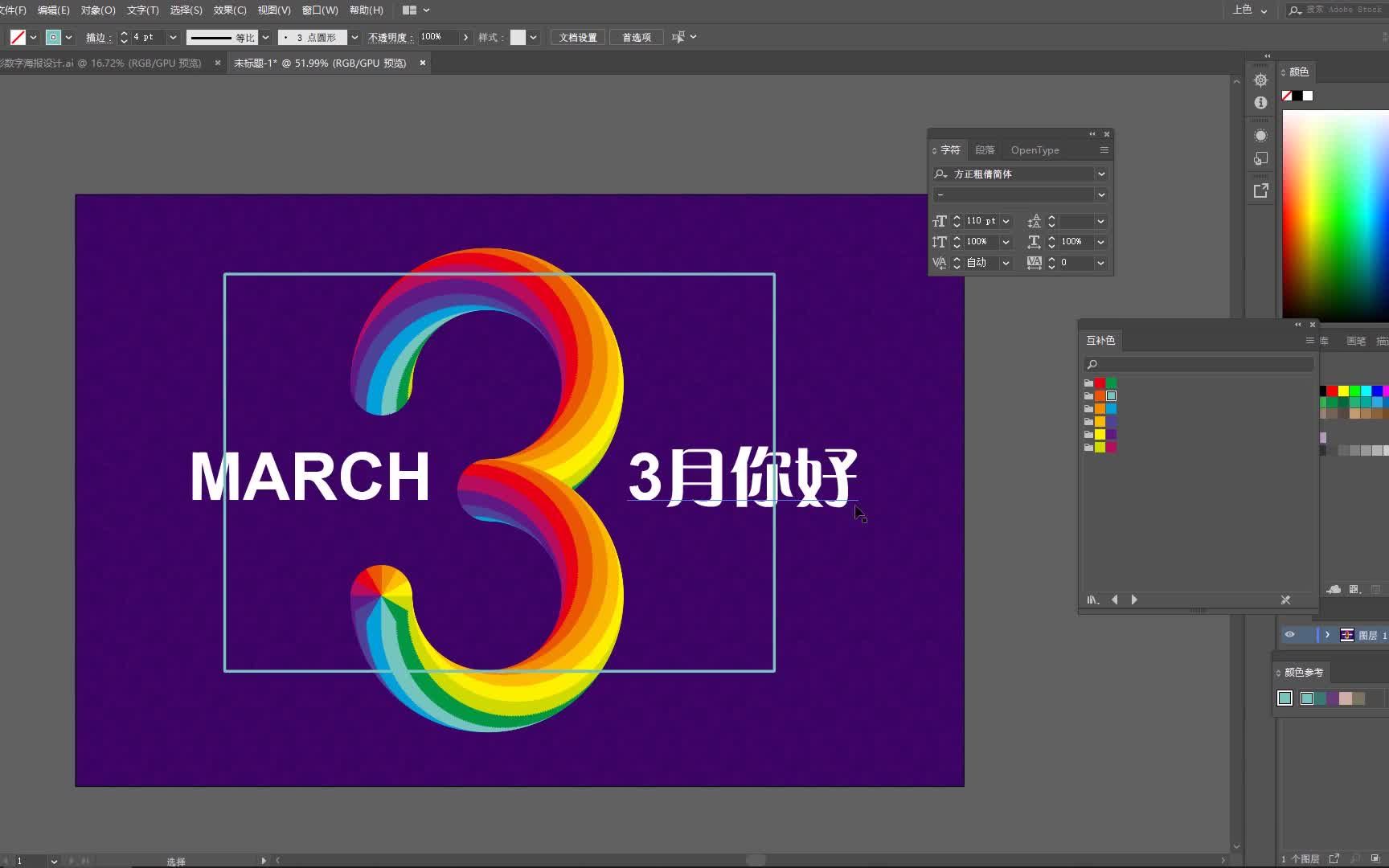Click the next colors arrow in 互补色 panel

[1134, 599]
